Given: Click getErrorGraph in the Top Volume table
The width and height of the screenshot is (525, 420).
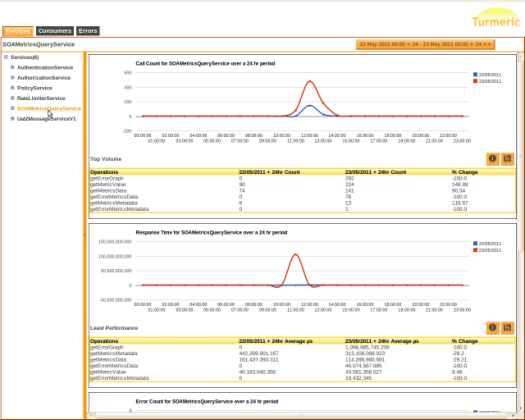Looking at the screenshot, I should coord(107,178).
